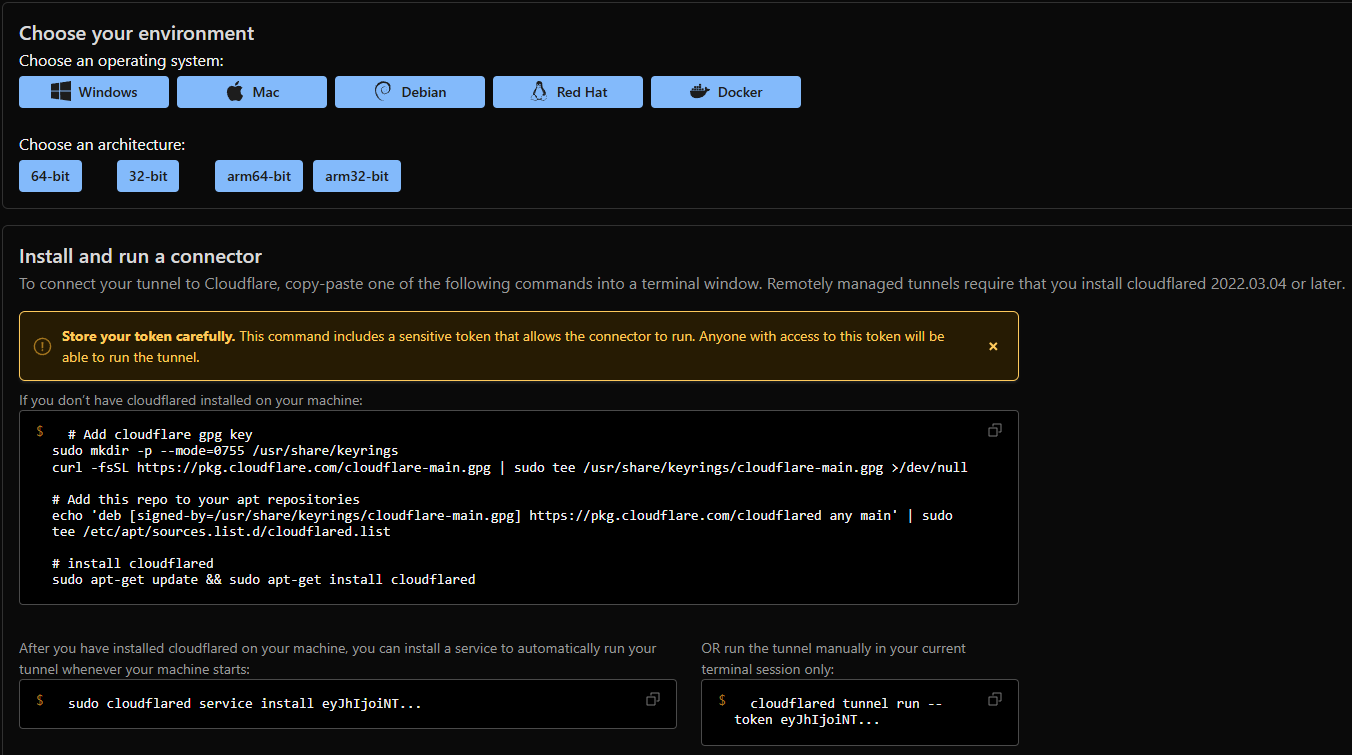Screen dimensions: 1352x755
Task: Click the sudo cloudflared service install text
Action: (244, 704)
